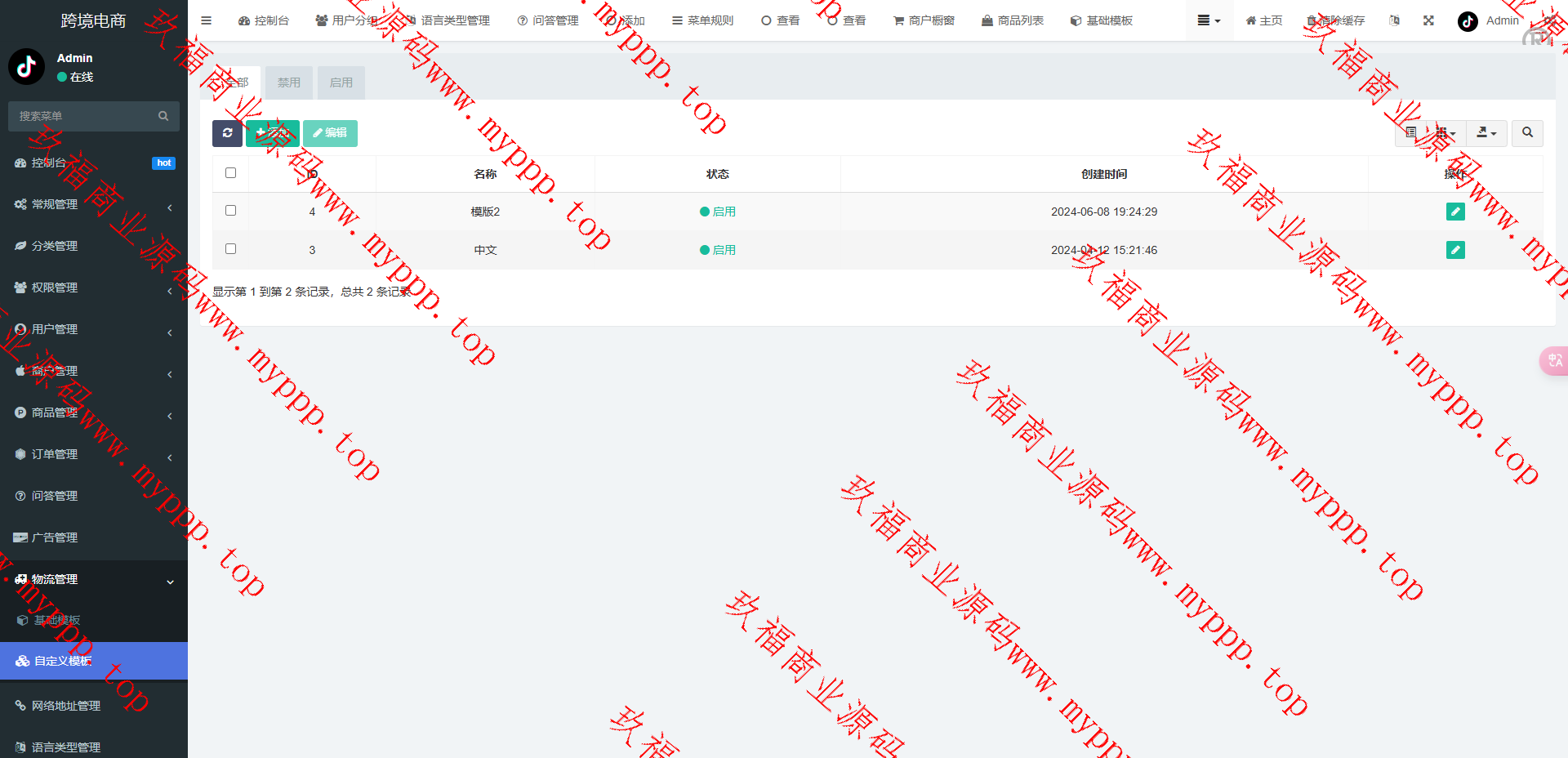The height and width of the screenshot is (758, 1568).
Task: Open the table search magnifier icon
Action: point(1526,133)
